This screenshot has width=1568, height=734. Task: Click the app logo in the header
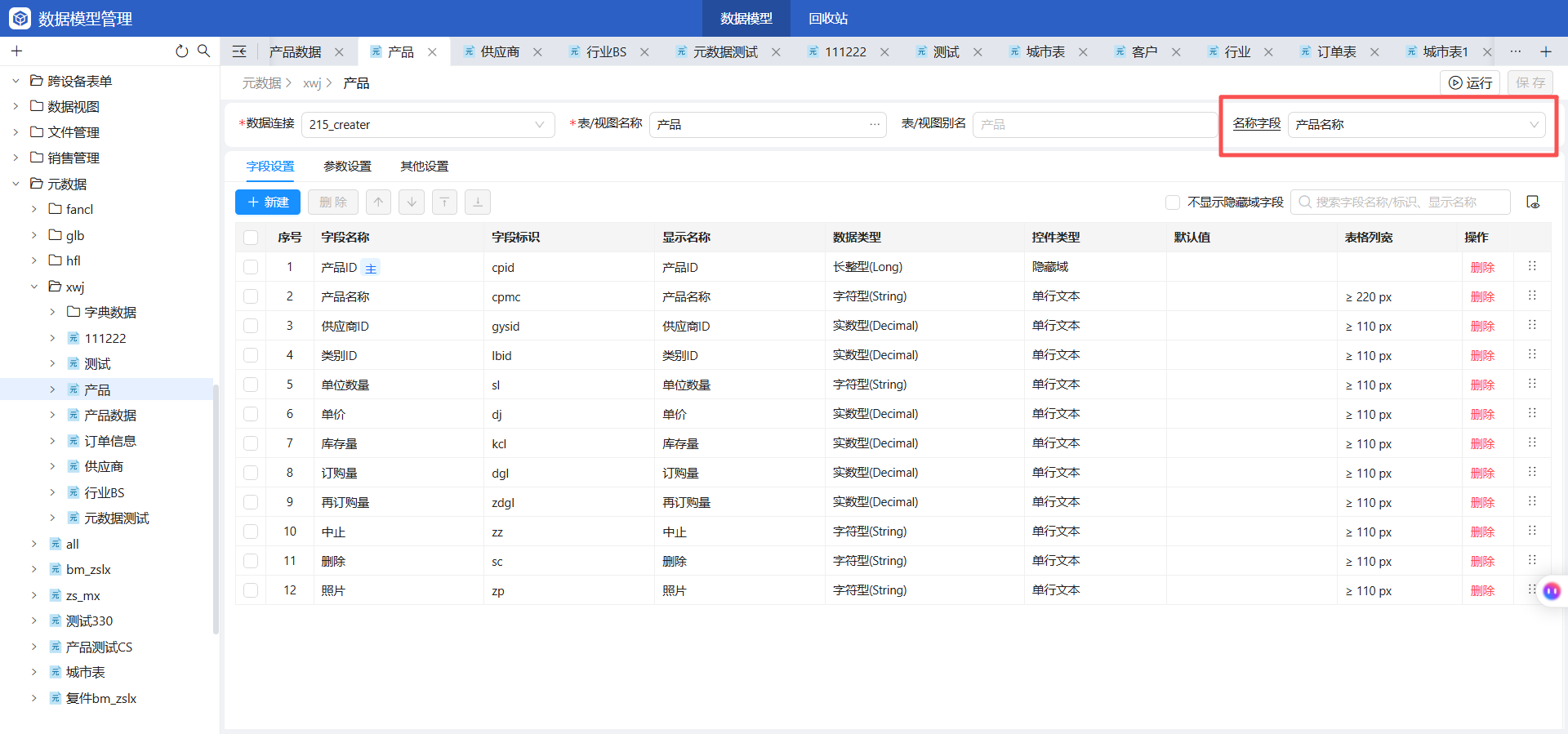click(20, 18)
